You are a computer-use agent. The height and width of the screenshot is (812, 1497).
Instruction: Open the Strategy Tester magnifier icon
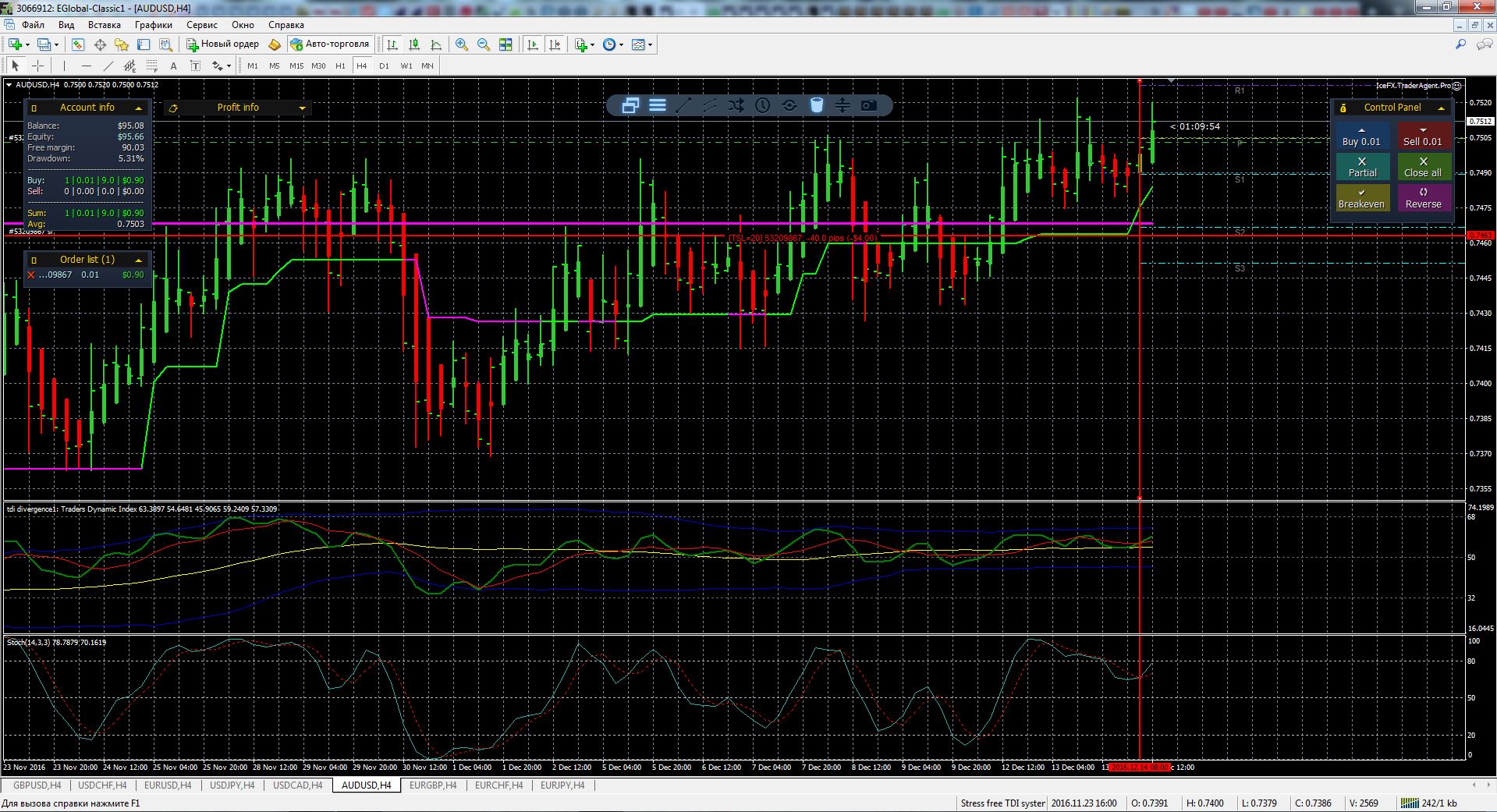point(165,44)
